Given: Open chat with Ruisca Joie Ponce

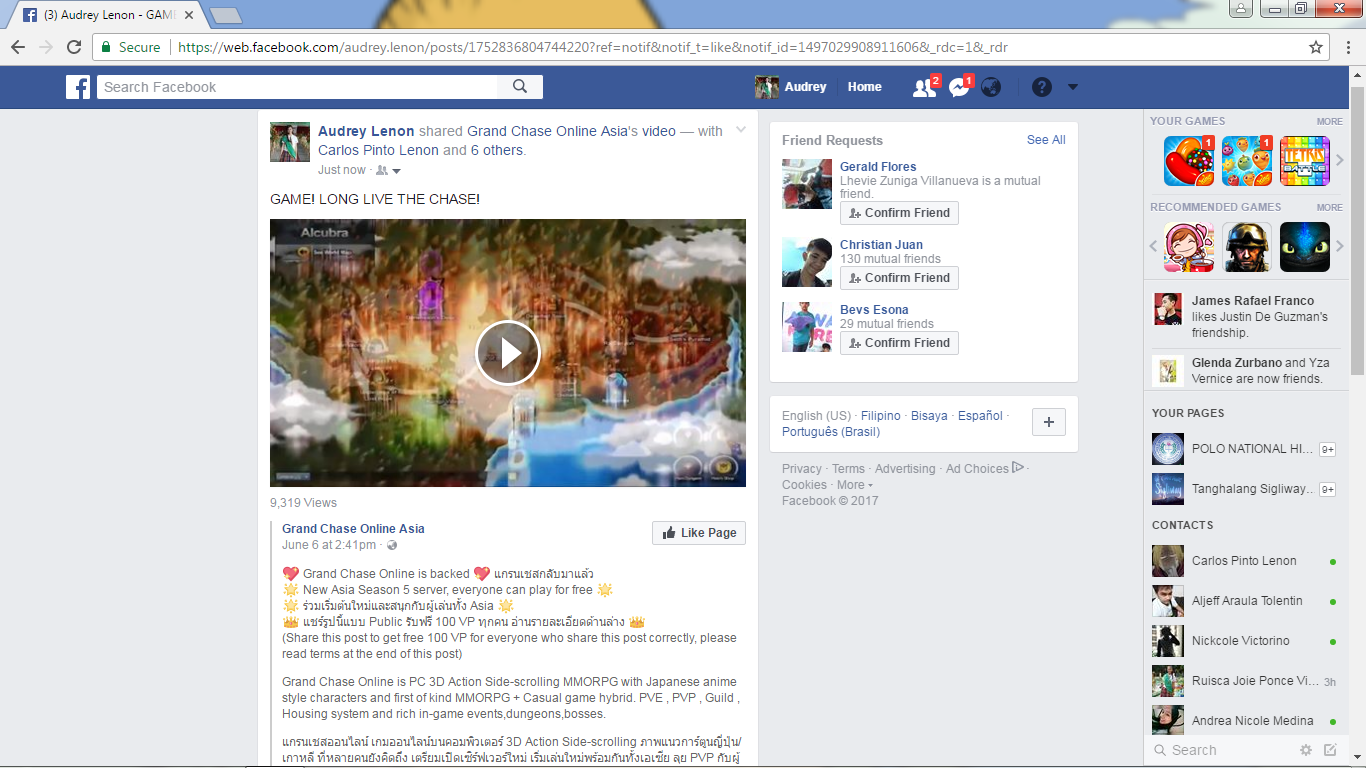Looking at the screenshot, I should (x=1244, y=681).
